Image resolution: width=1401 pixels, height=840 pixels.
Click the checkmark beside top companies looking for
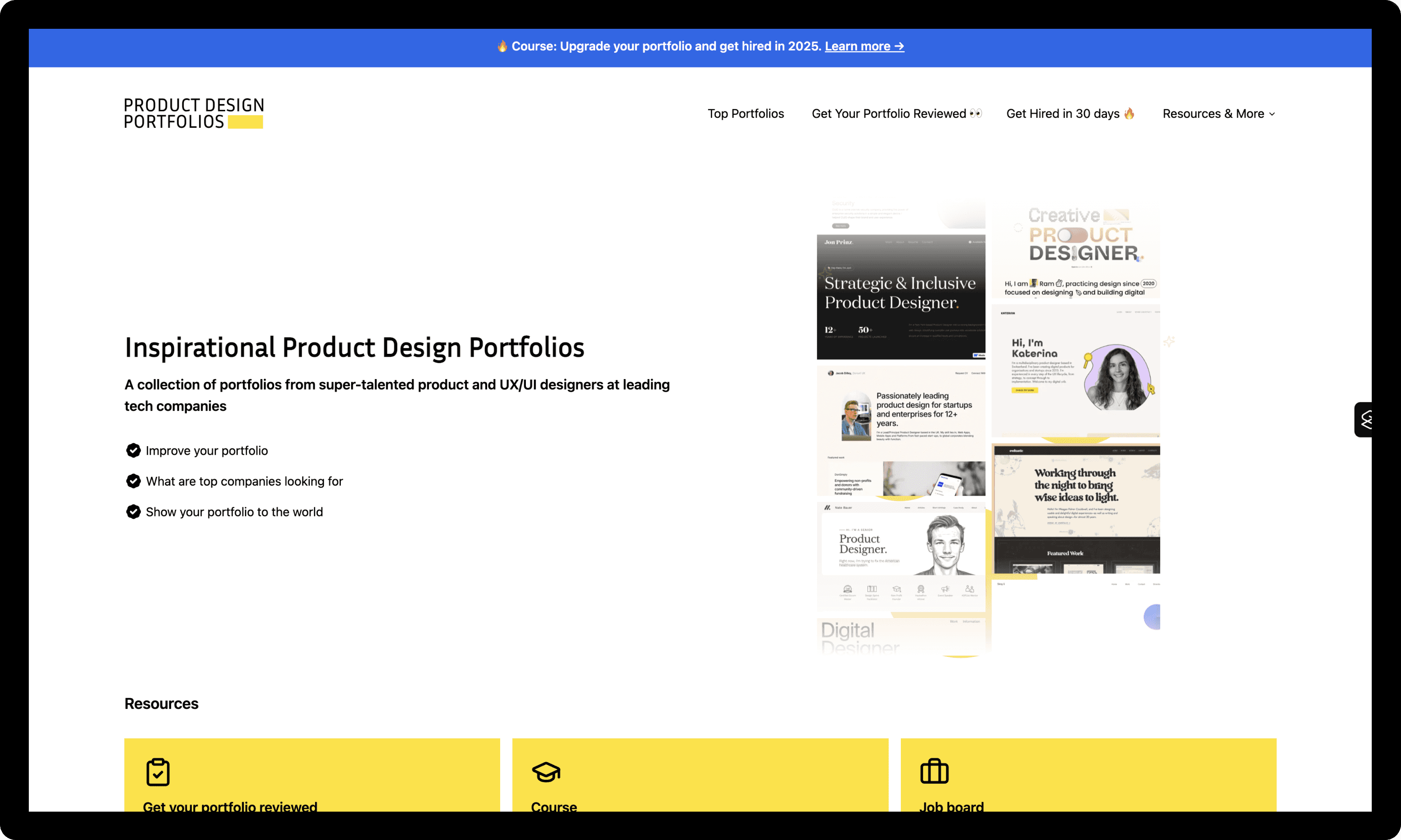tap(133, 481)
